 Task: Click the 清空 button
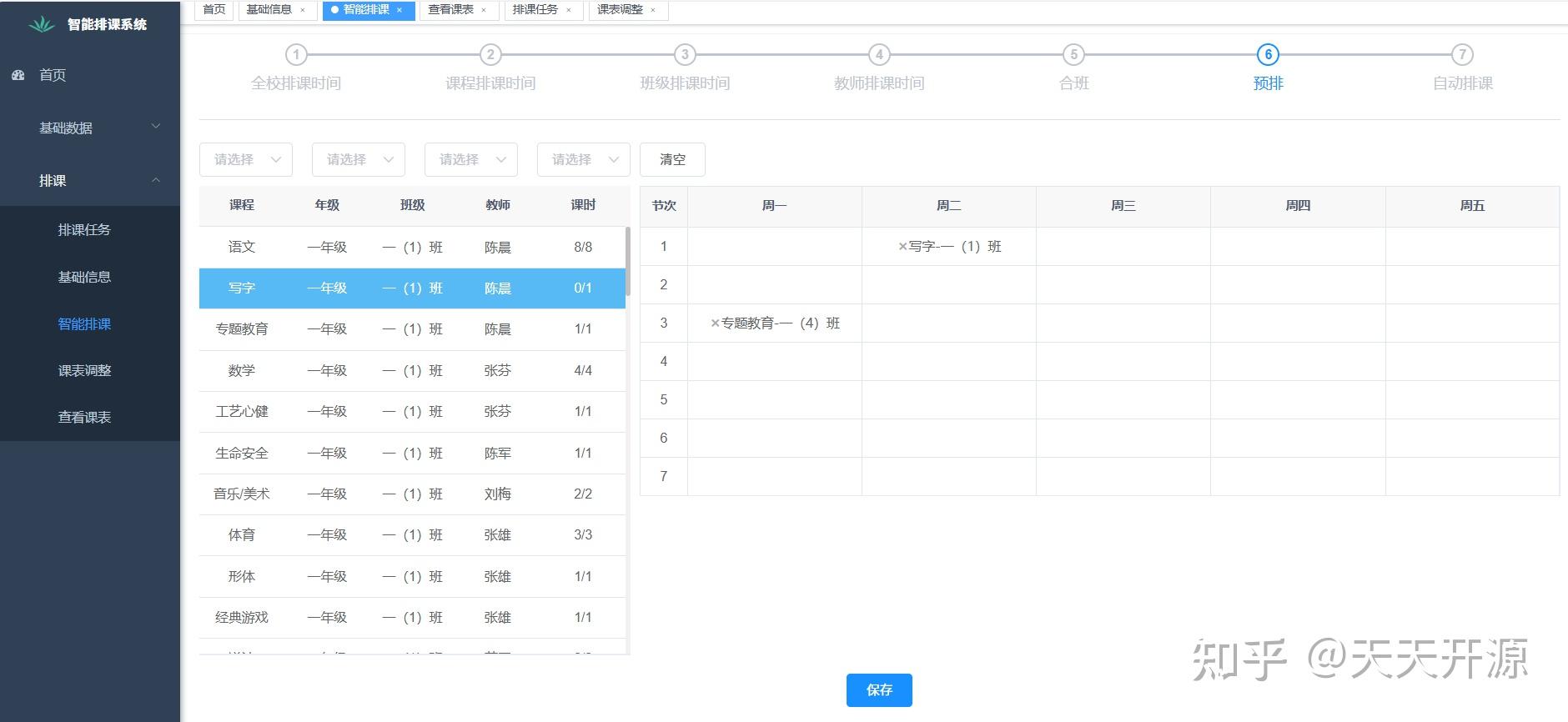pyautogui.click(x=672, y=159)
